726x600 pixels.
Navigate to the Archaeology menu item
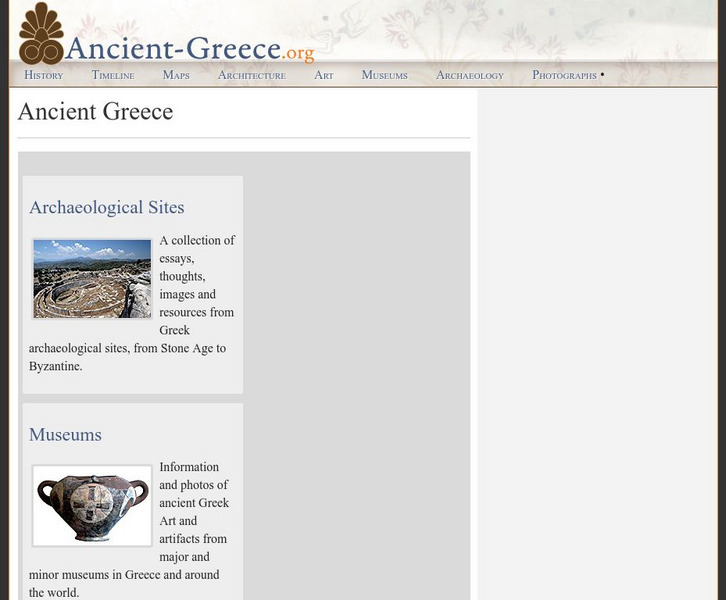pos(470,75)
